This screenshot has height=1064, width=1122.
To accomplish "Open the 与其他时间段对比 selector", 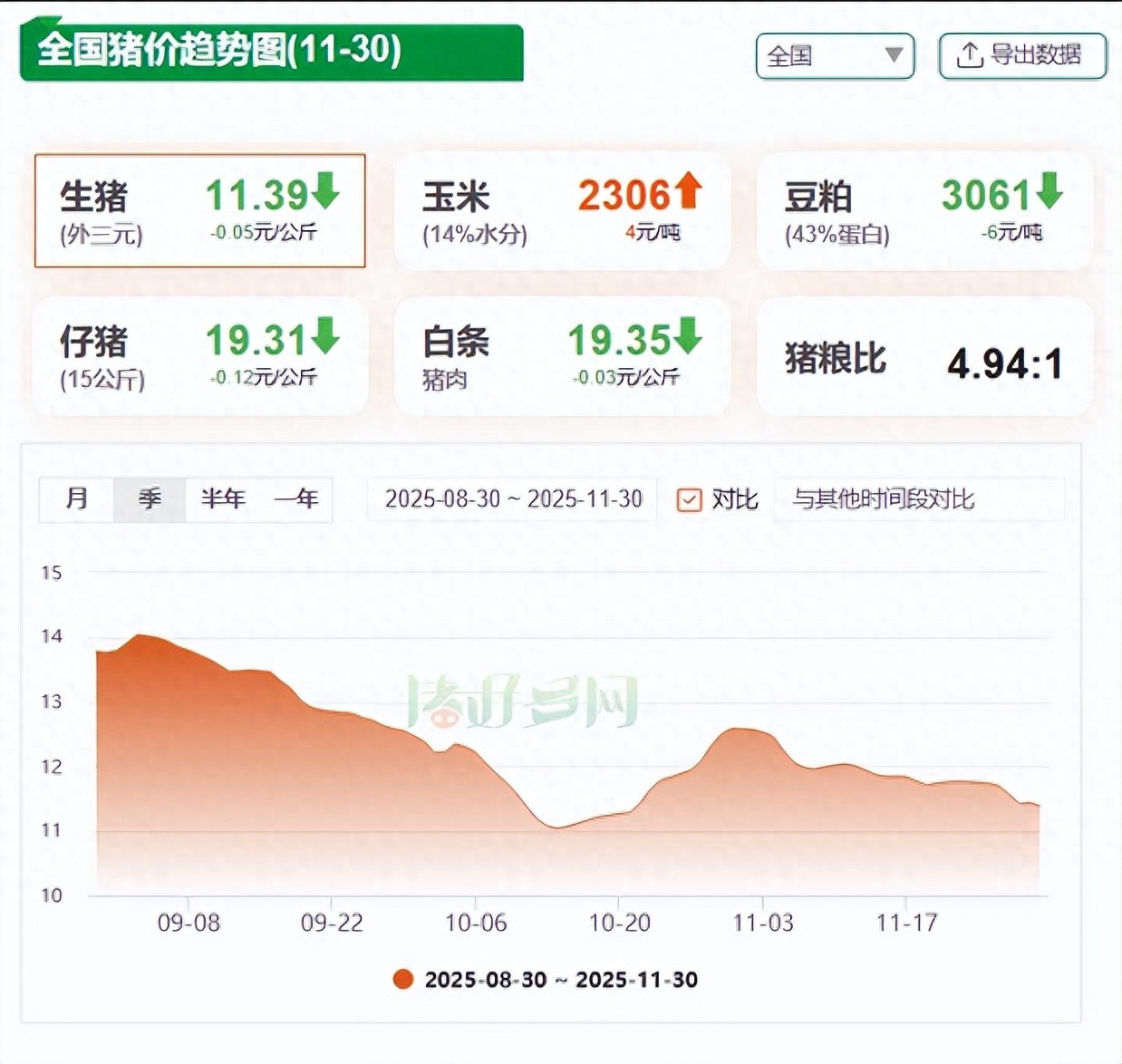I will [917, 499].
